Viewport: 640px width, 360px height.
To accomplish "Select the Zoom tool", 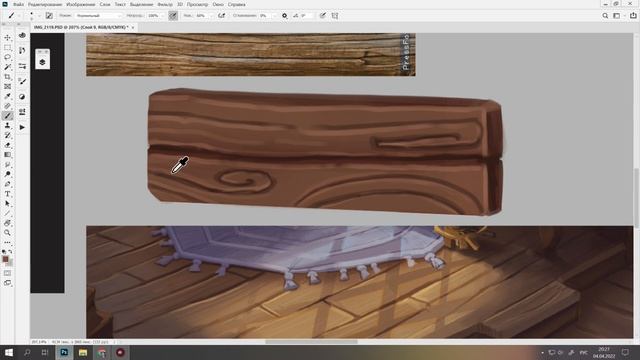I will click(x=7, y=233).
